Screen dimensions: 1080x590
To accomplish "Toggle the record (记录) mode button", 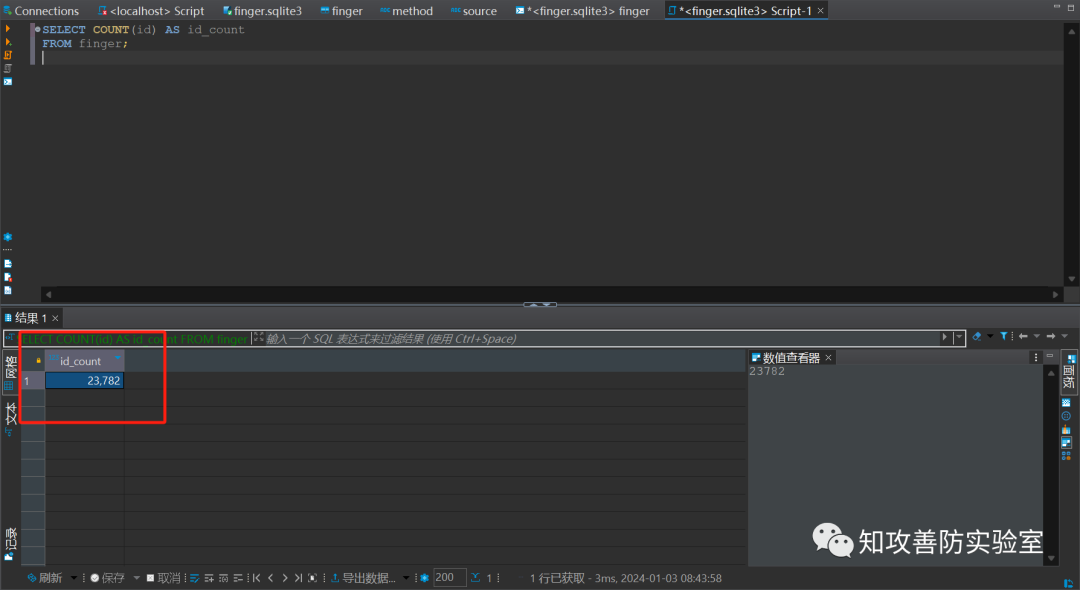I will pos(10,545).
